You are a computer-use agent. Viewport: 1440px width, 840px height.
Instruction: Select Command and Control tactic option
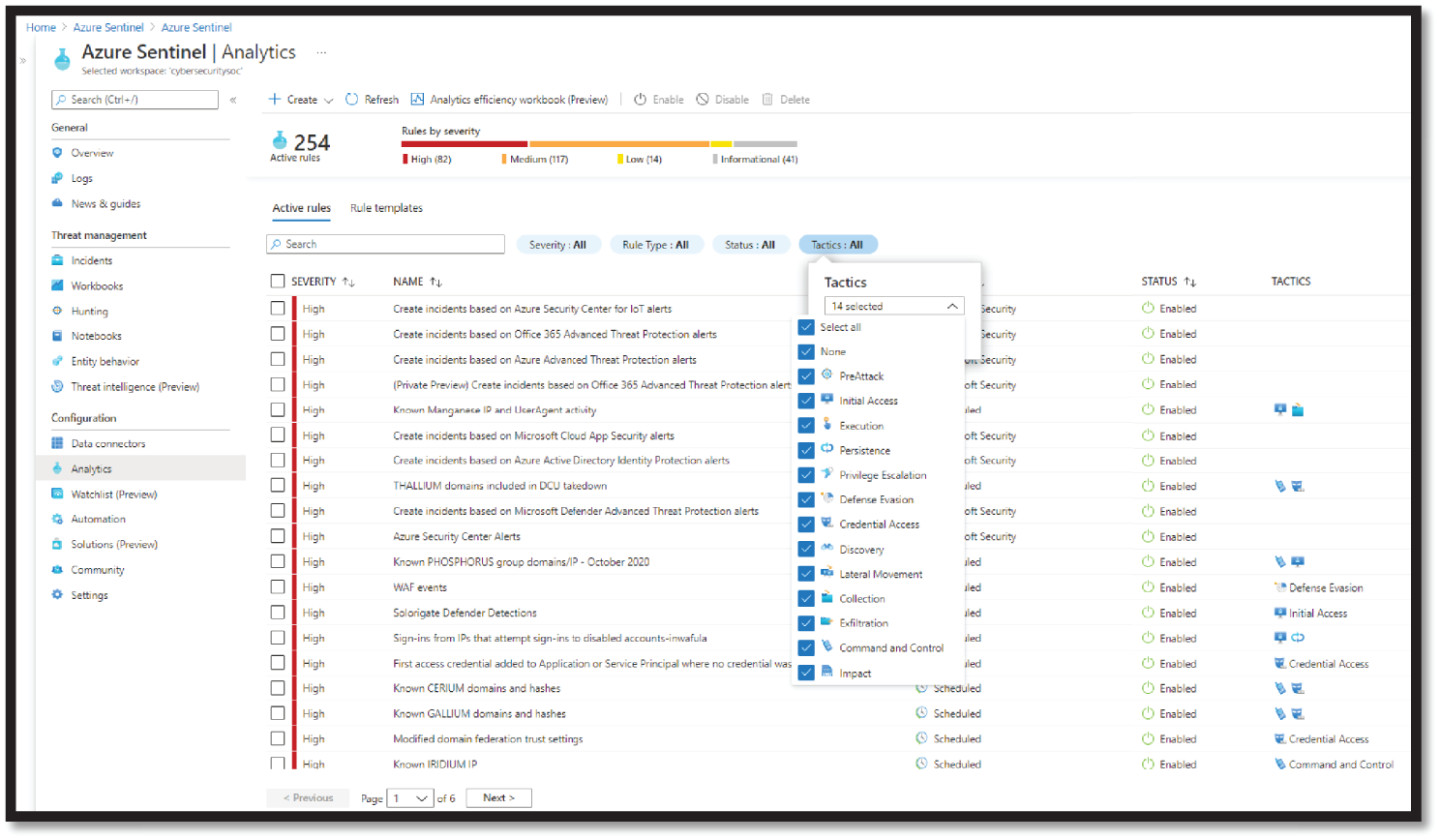(891, 648)
